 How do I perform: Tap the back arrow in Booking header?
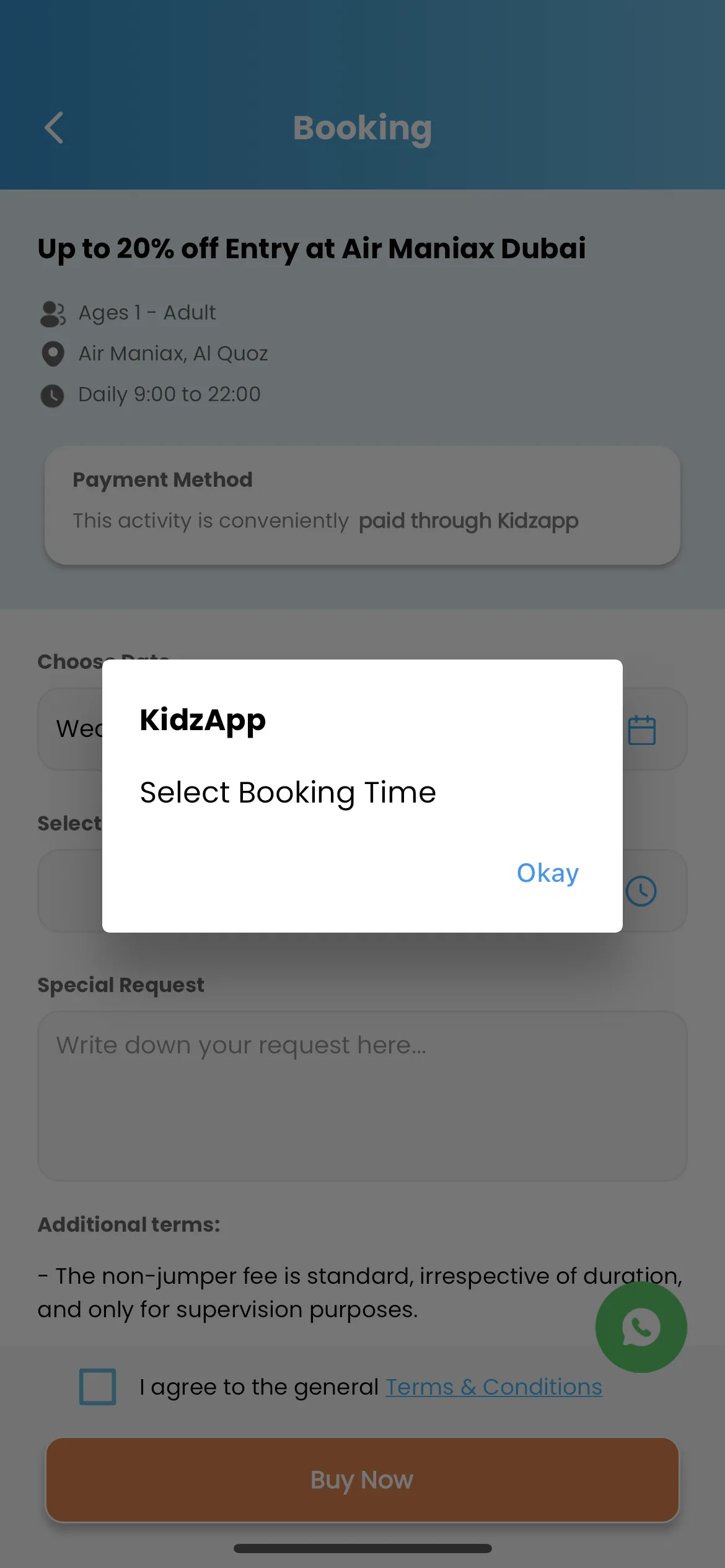[54, 128]
